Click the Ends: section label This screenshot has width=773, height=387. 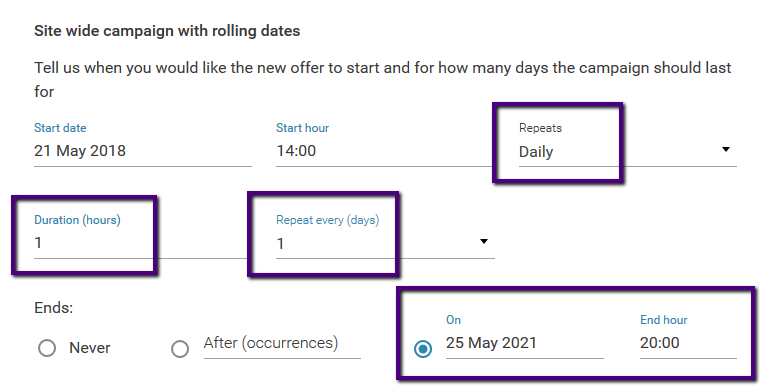[x=54, y=308]
